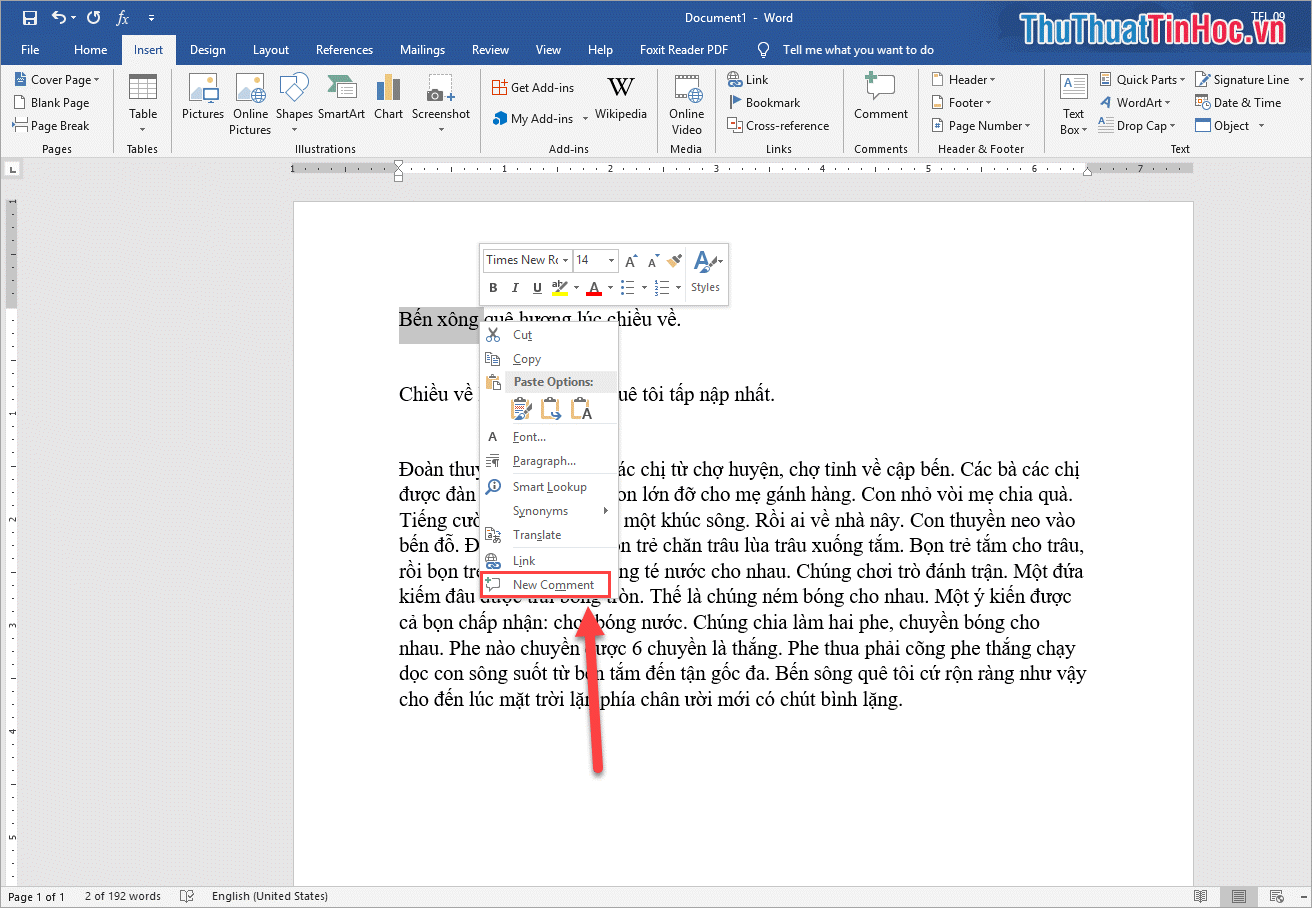Insert a Page Break
Image resolution: width=1312 pixels, height=908 pixels.
pos(52,126)
